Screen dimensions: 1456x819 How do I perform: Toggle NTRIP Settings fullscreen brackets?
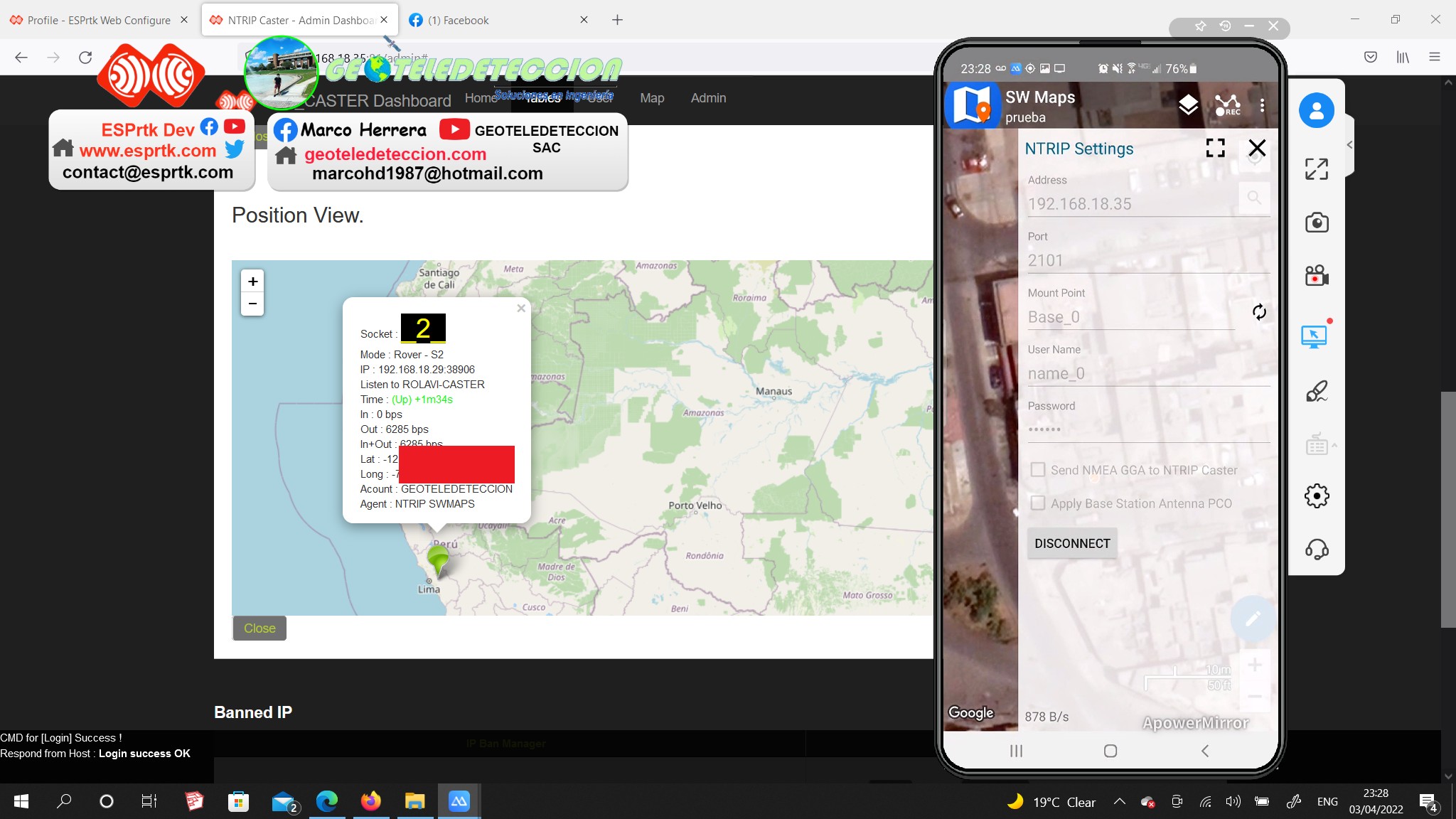(1215, 148)
